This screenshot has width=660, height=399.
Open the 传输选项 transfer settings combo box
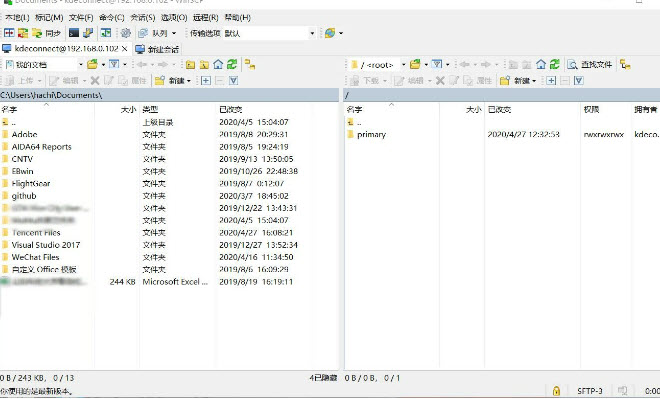(269, 33)
